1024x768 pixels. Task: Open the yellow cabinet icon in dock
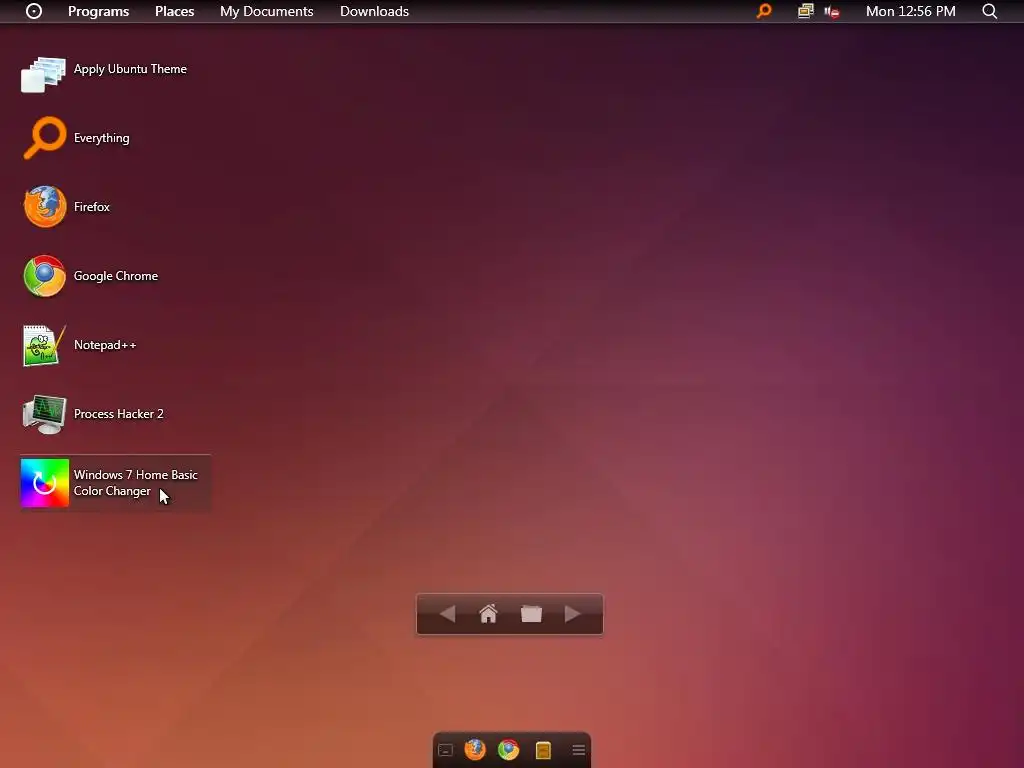543,750
